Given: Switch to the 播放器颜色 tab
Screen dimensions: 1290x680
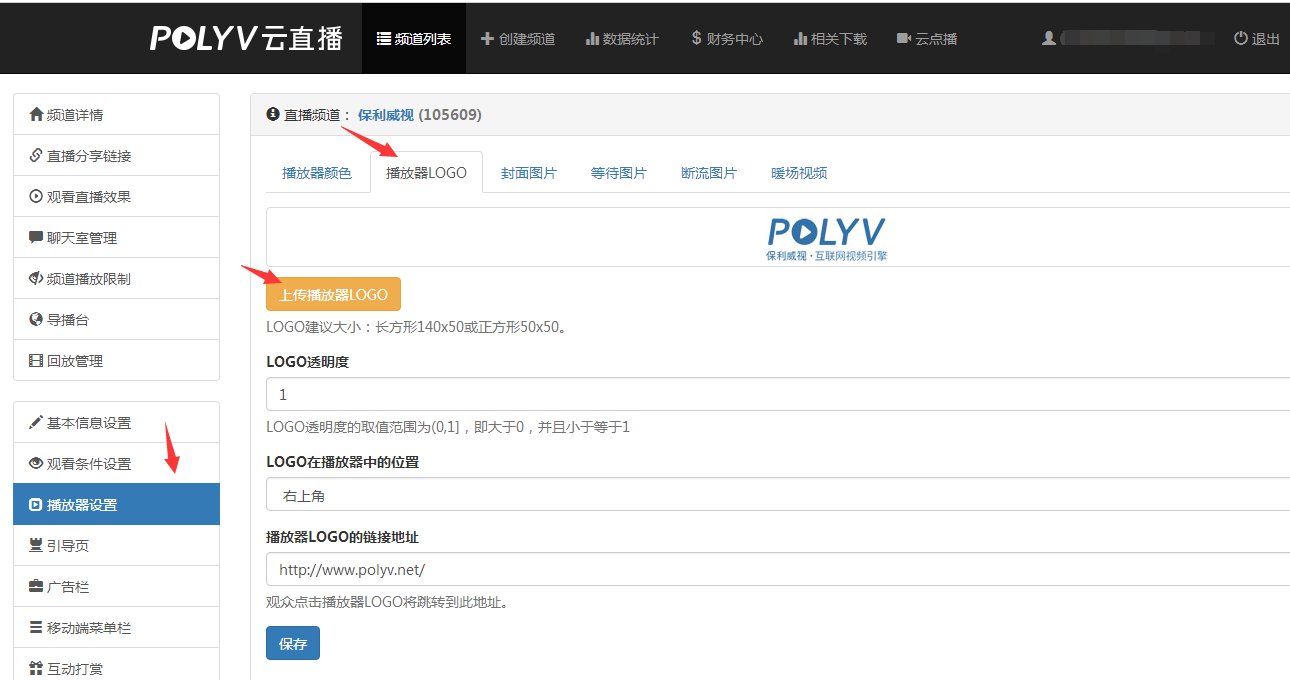Looking at the screenshot, I should coord(317,173).
